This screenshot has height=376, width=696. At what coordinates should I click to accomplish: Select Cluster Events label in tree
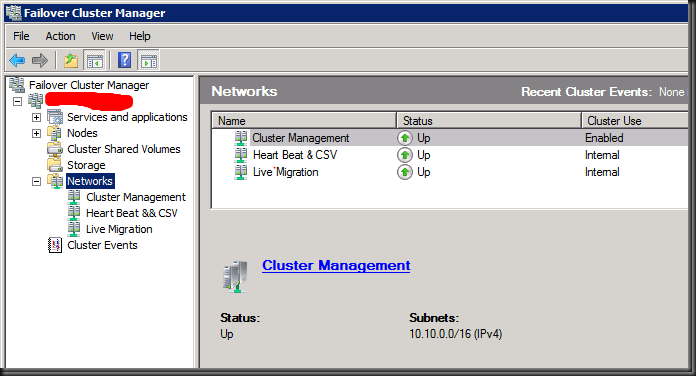coord(103,245)
